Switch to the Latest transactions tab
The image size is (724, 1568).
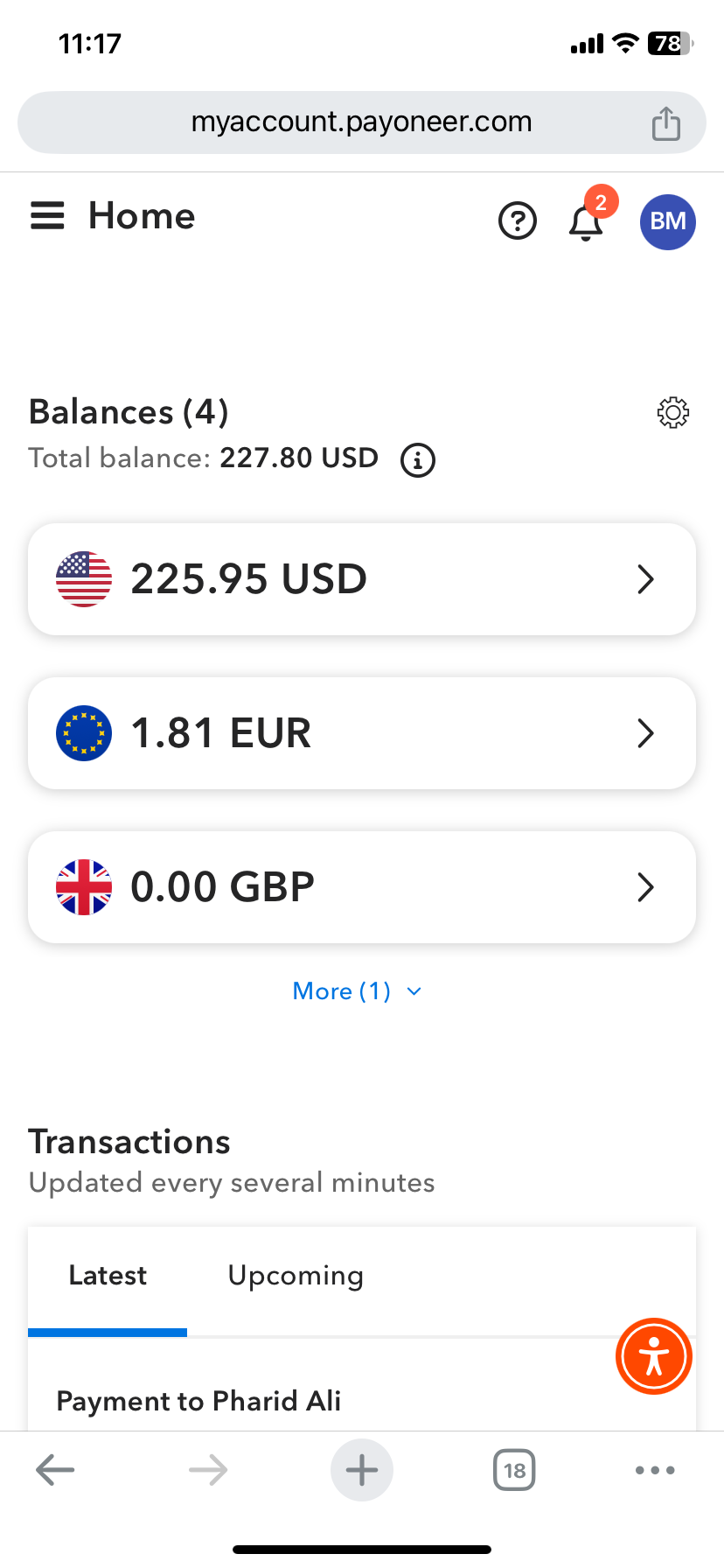(108, 1276)
